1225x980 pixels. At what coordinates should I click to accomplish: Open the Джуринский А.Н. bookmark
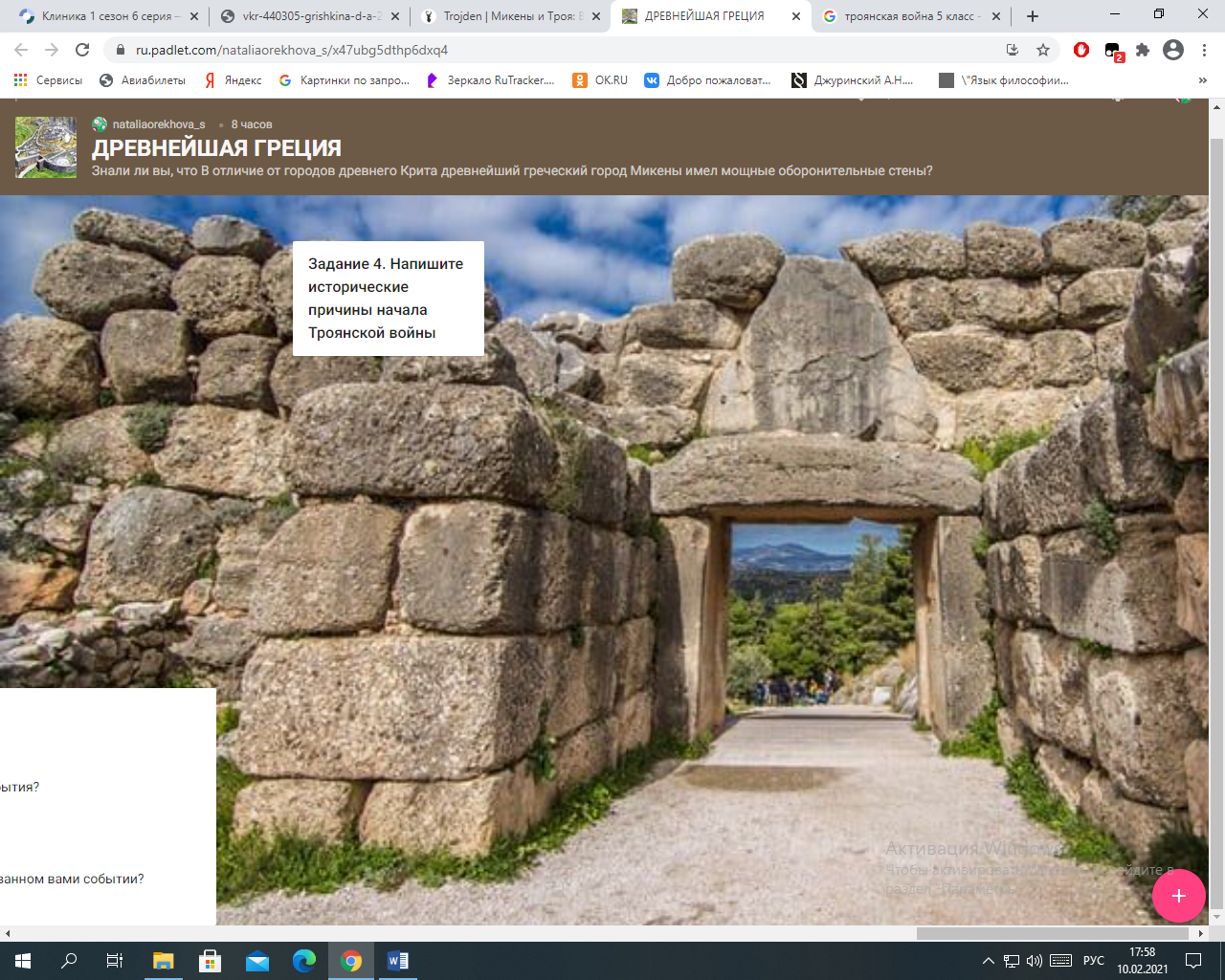point(852,80)
